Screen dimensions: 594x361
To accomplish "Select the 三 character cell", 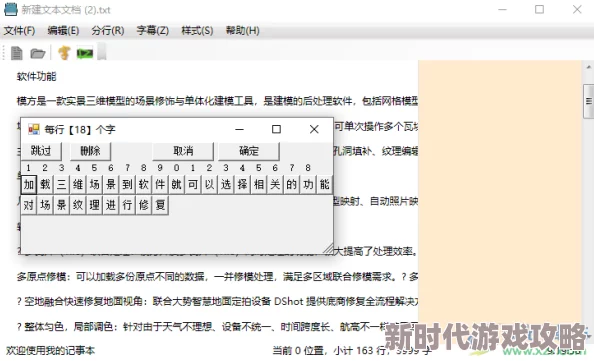I will click(61, 184).
